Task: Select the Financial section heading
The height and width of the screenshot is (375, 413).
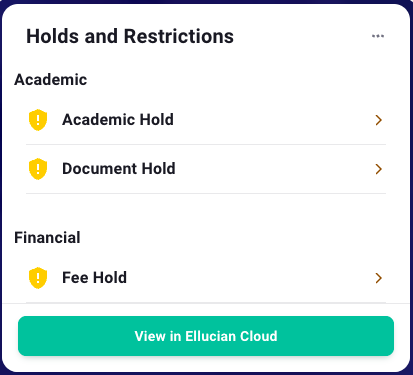Action: pos(47,238)
